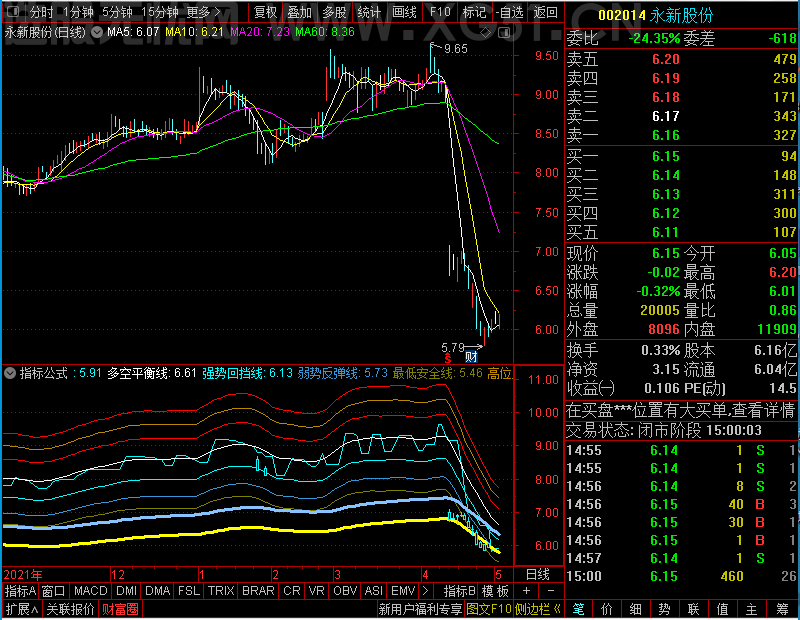
Task: Select the CR indicator
Action: [x=291, y=591]
